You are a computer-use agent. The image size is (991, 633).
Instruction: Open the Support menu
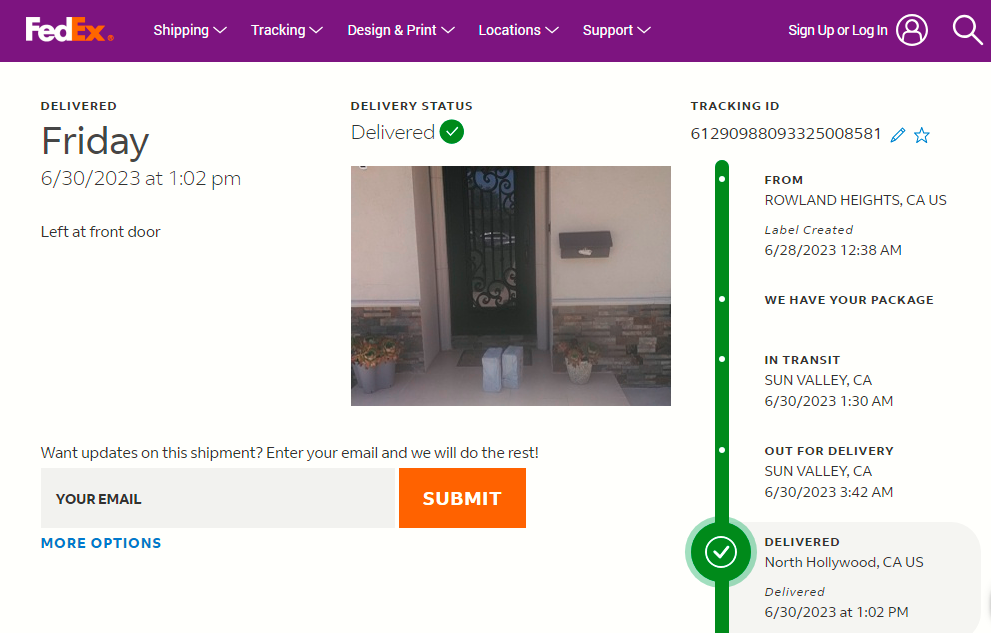tap(616, 30)
